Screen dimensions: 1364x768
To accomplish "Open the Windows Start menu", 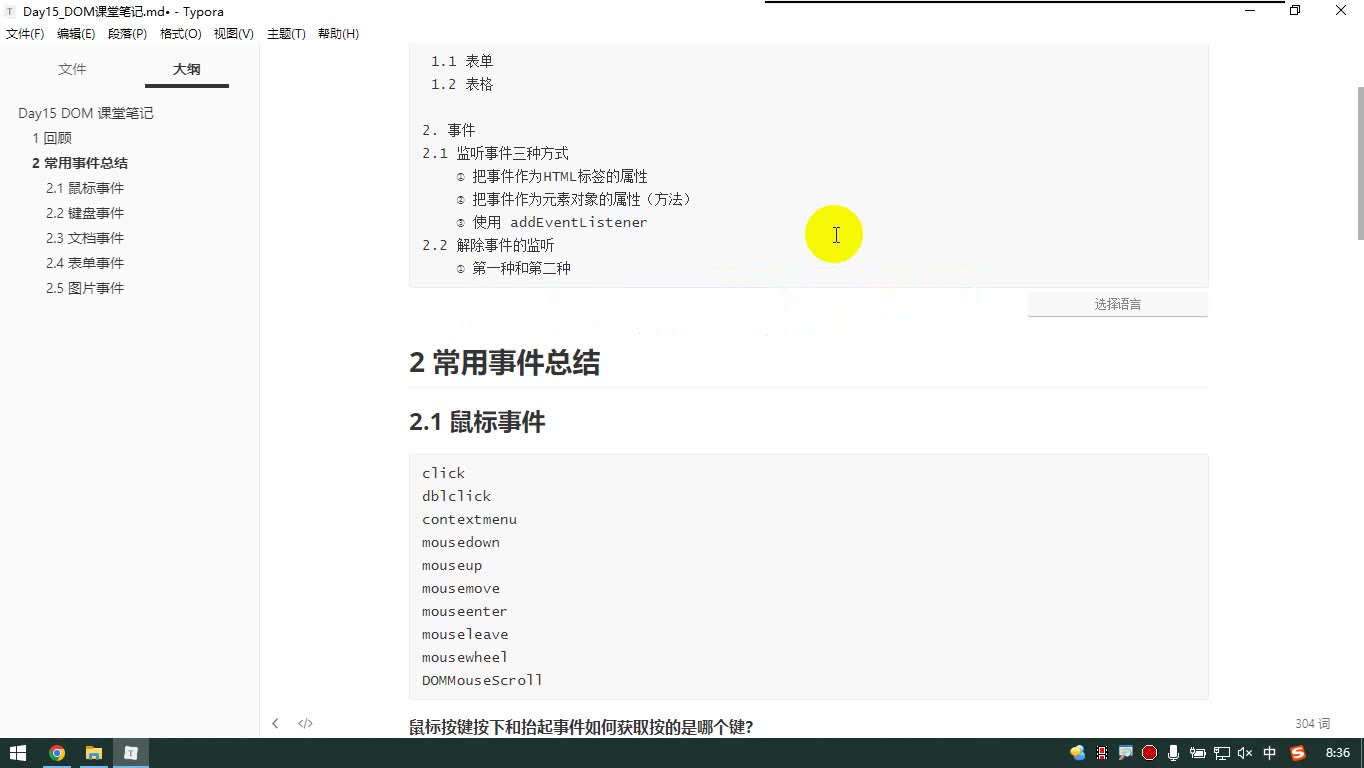I will pos(18,753).
